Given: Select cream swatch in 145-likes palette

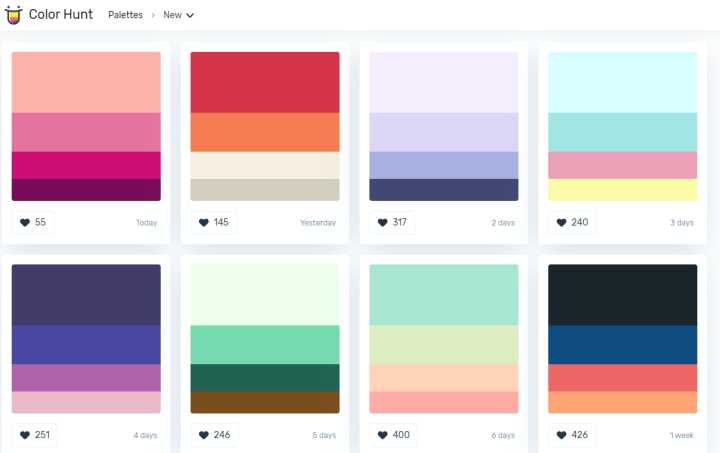Looking at the screenshot, I should coord(265,166).
